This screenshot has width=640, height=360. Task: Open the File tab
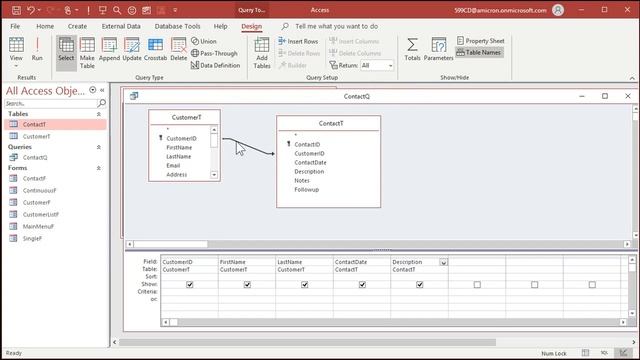[15, 26]
